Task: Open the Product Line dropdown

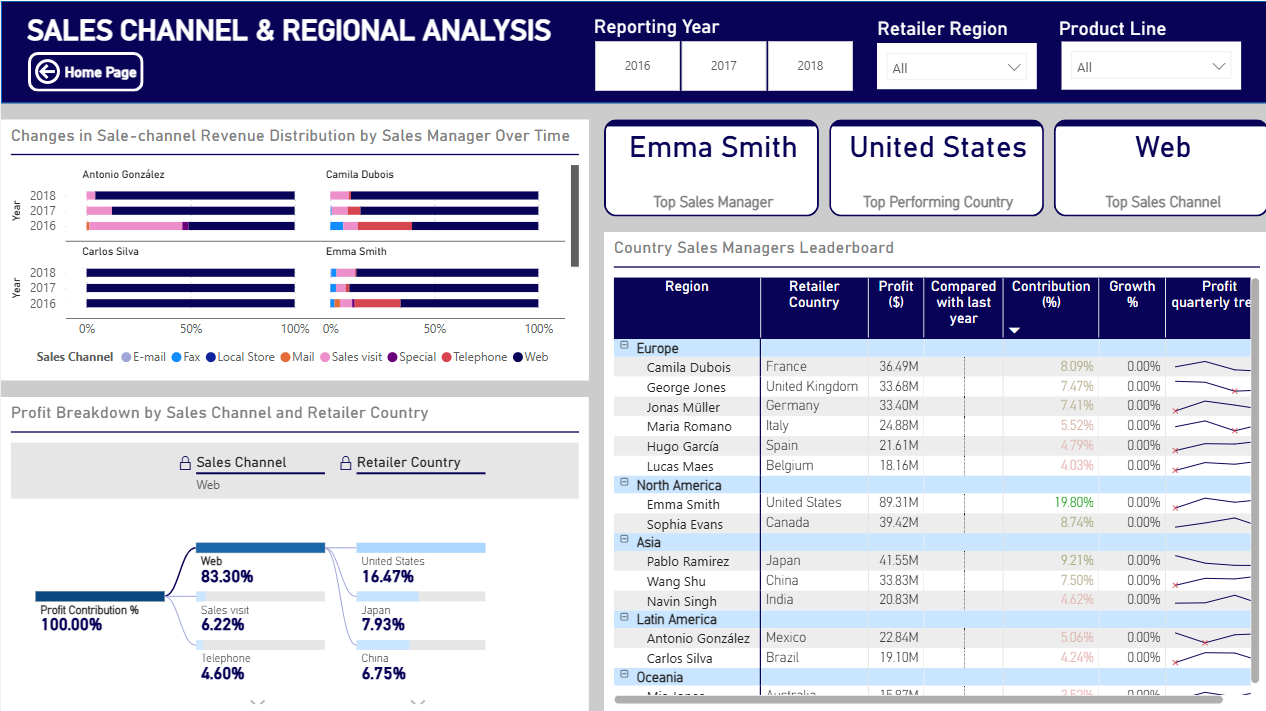Action: tap(1150, 67)
